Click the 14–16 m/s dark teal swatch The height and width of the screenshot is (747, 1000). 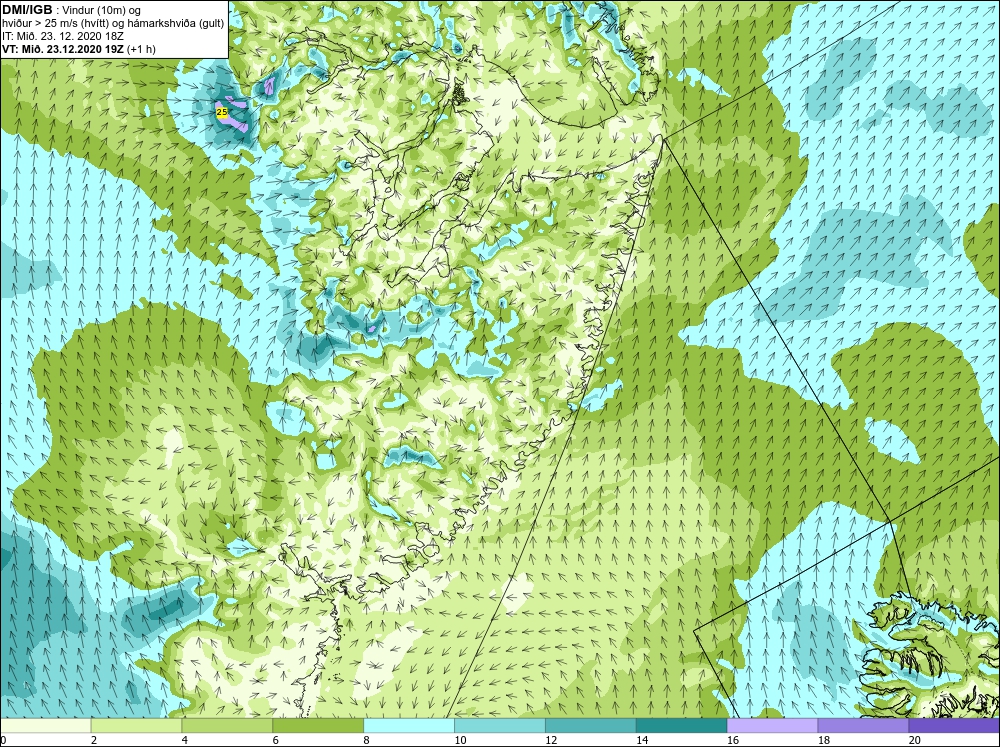point(681,725)
